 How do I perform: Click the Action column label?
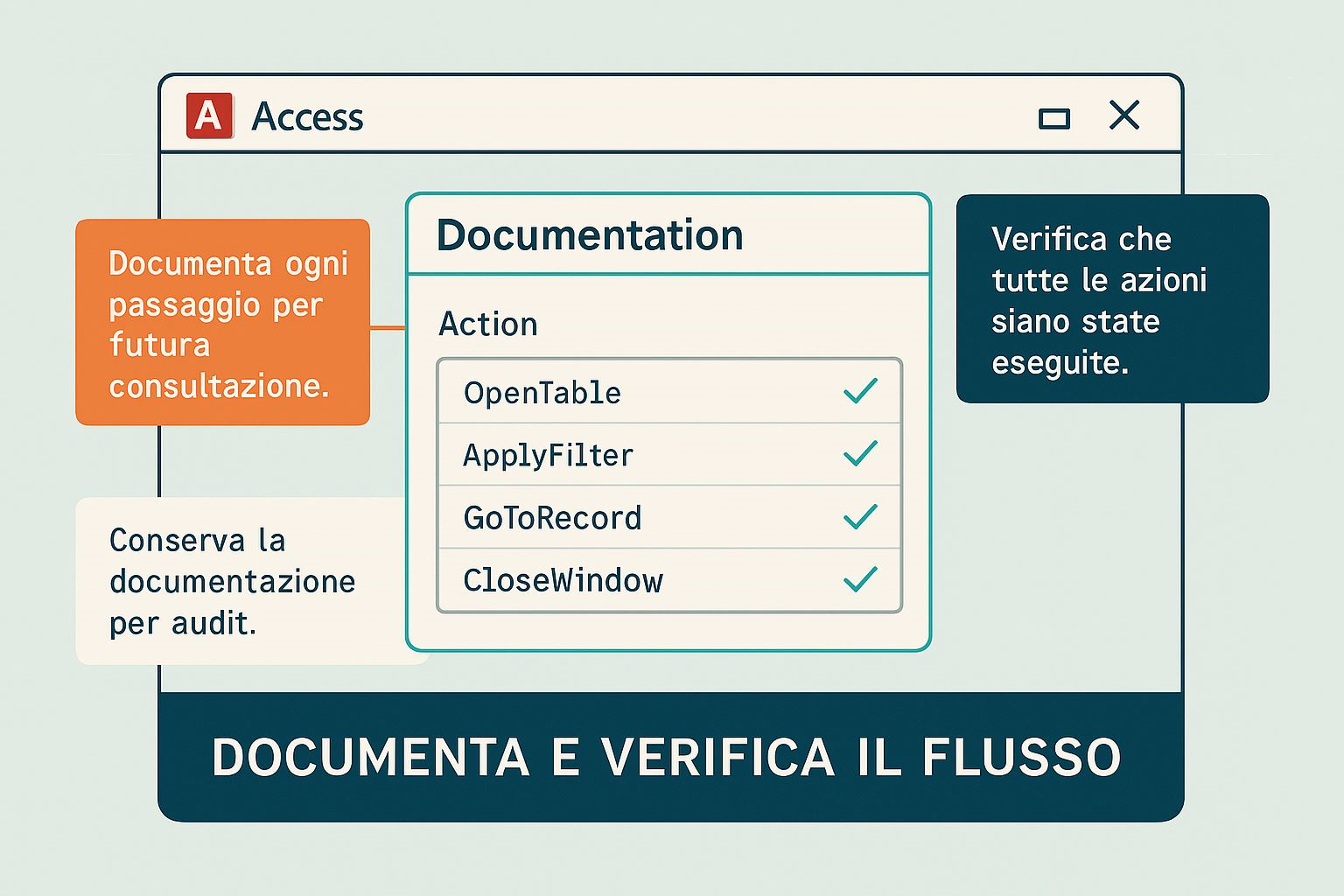(x=488, y=325)
